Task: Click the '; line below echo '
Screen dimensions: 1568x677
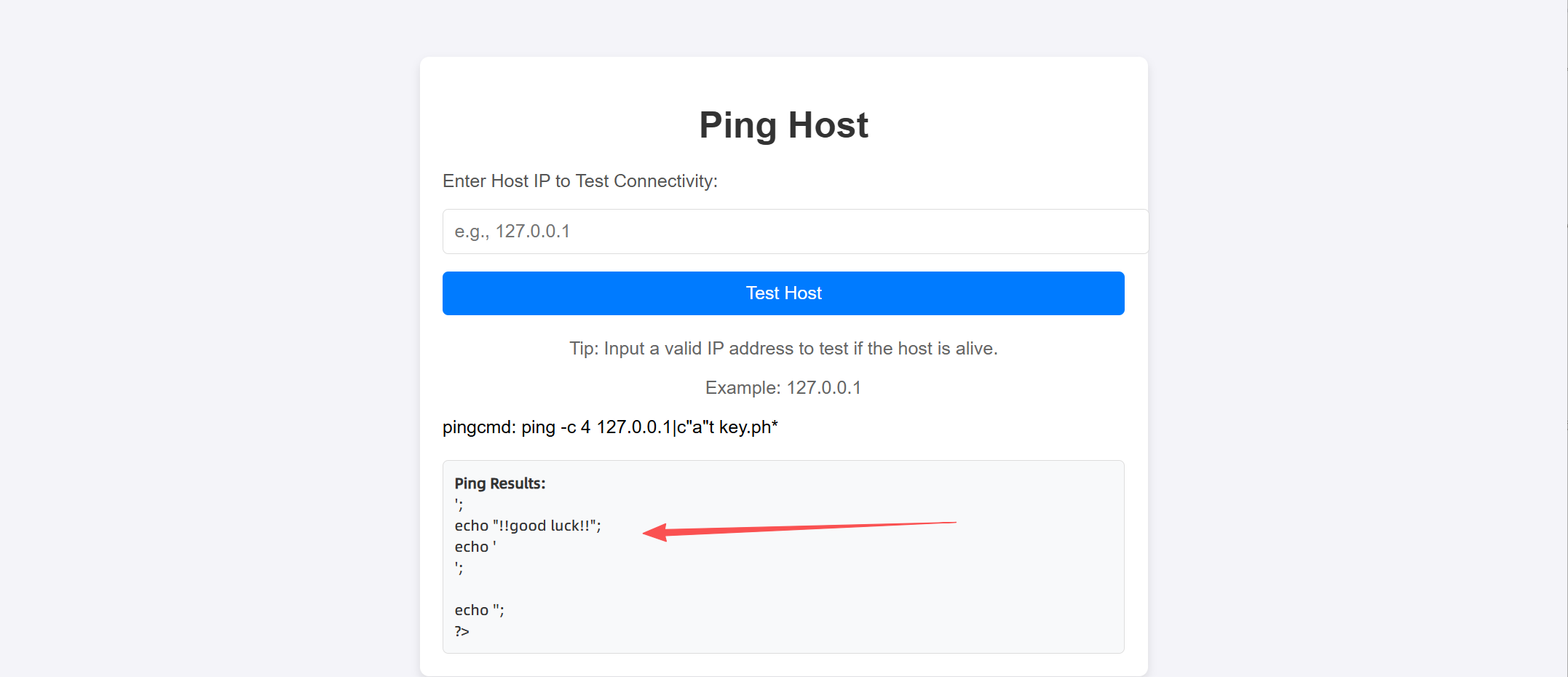Action: (x=459, y=567)
